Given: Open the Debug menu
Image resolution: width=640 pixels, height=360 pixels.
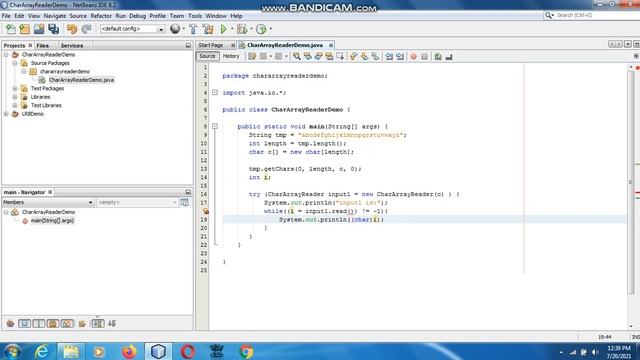Looking at the screenshot, I should coord(138,16).
